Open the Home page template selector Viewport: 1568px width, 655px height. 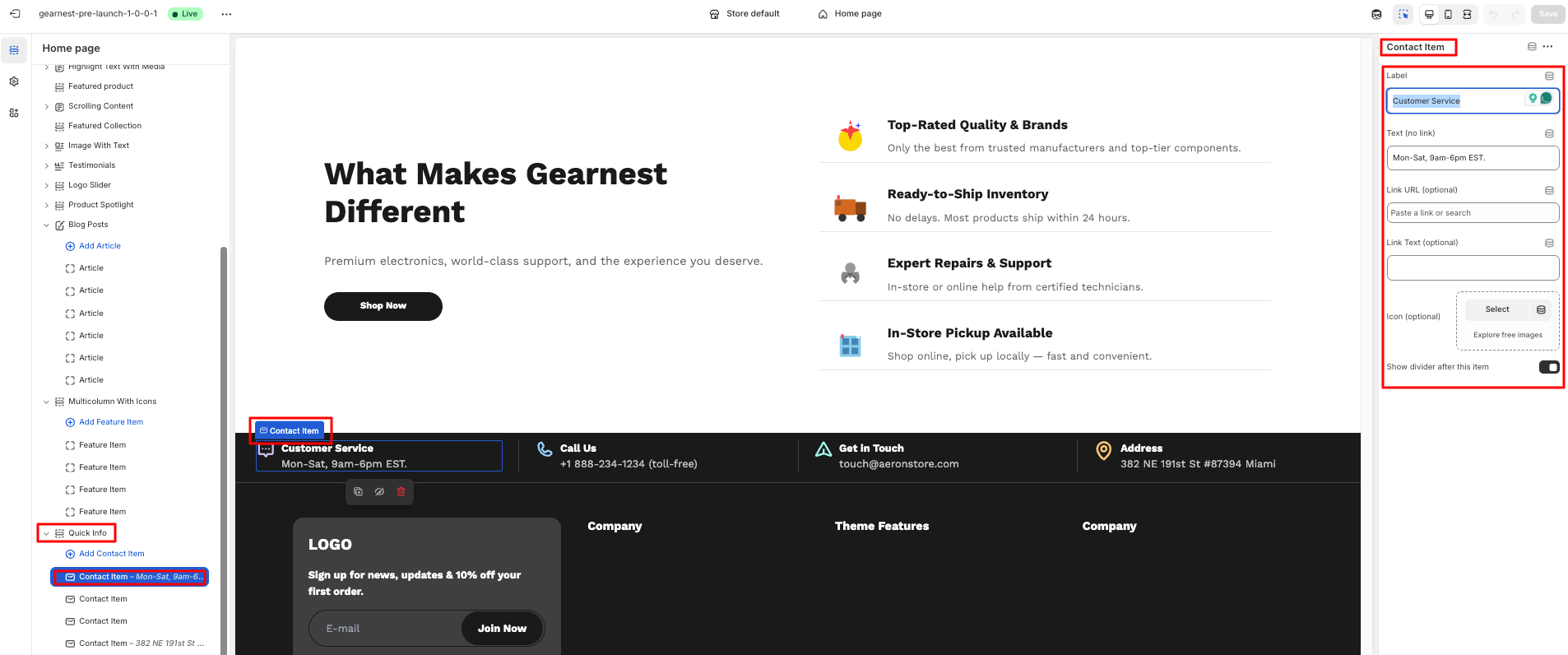850,14
